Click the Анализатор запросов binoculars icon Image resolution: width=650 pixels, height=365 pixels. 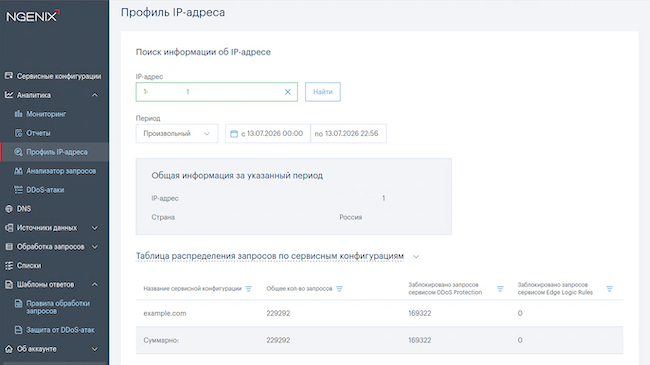tap(18, 171)
